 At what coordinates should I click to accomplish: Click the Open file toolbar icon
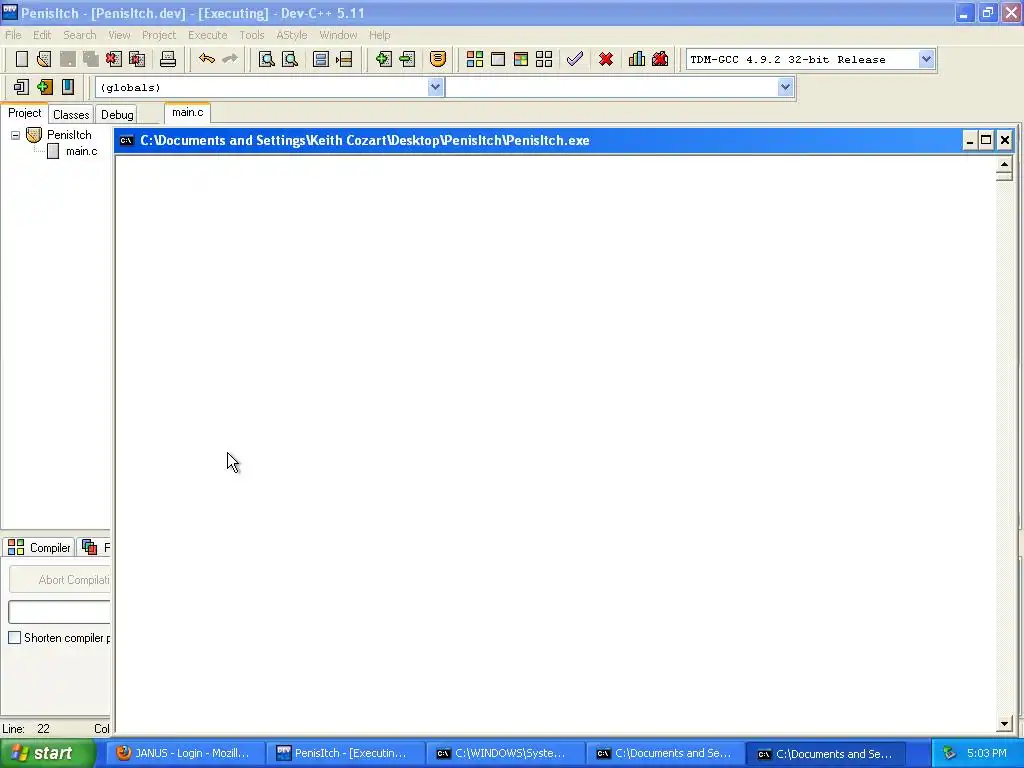pyautogui.click(x=44, y=59)
